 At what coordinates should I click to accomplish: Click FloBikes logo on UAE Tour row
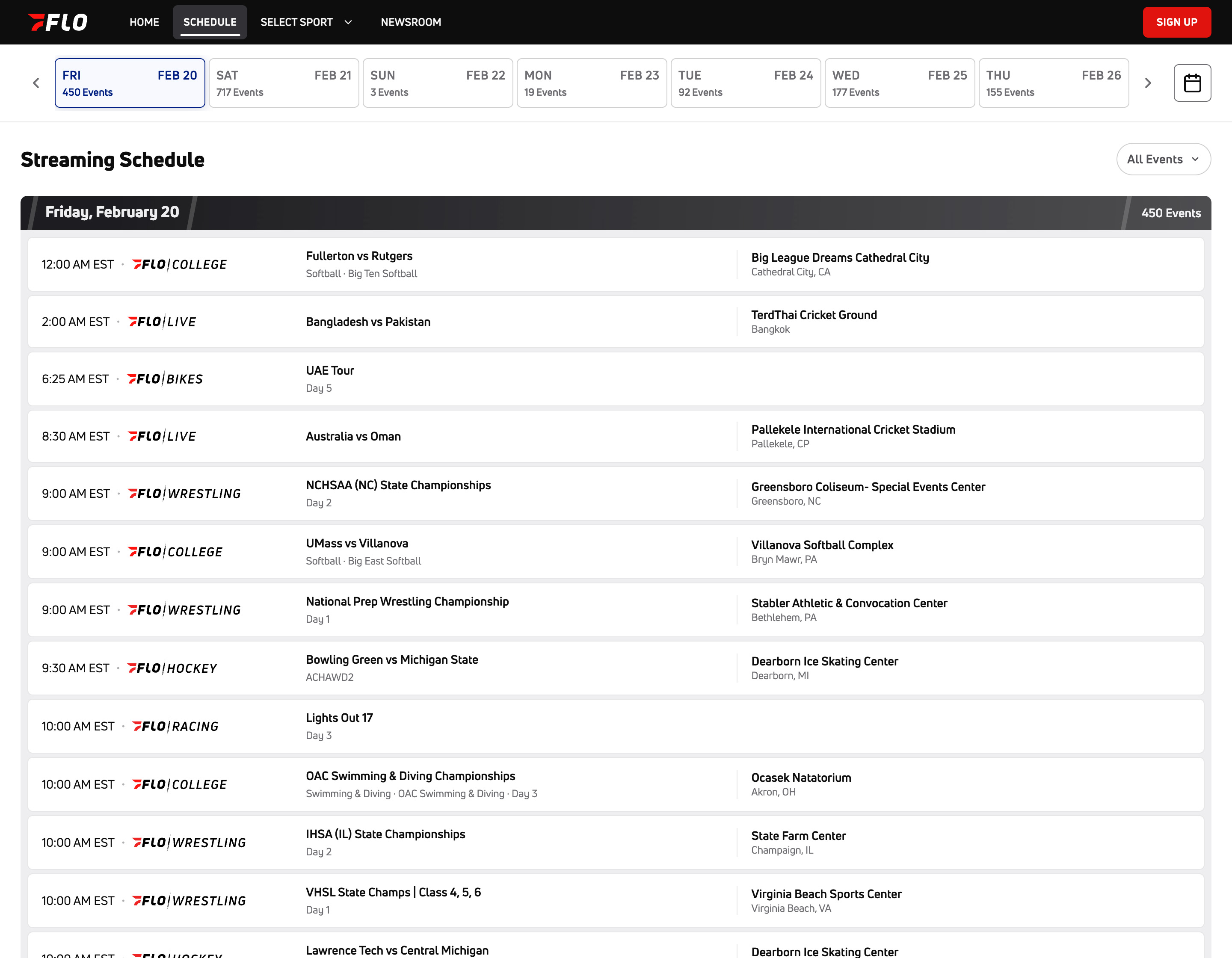(165, 379)
